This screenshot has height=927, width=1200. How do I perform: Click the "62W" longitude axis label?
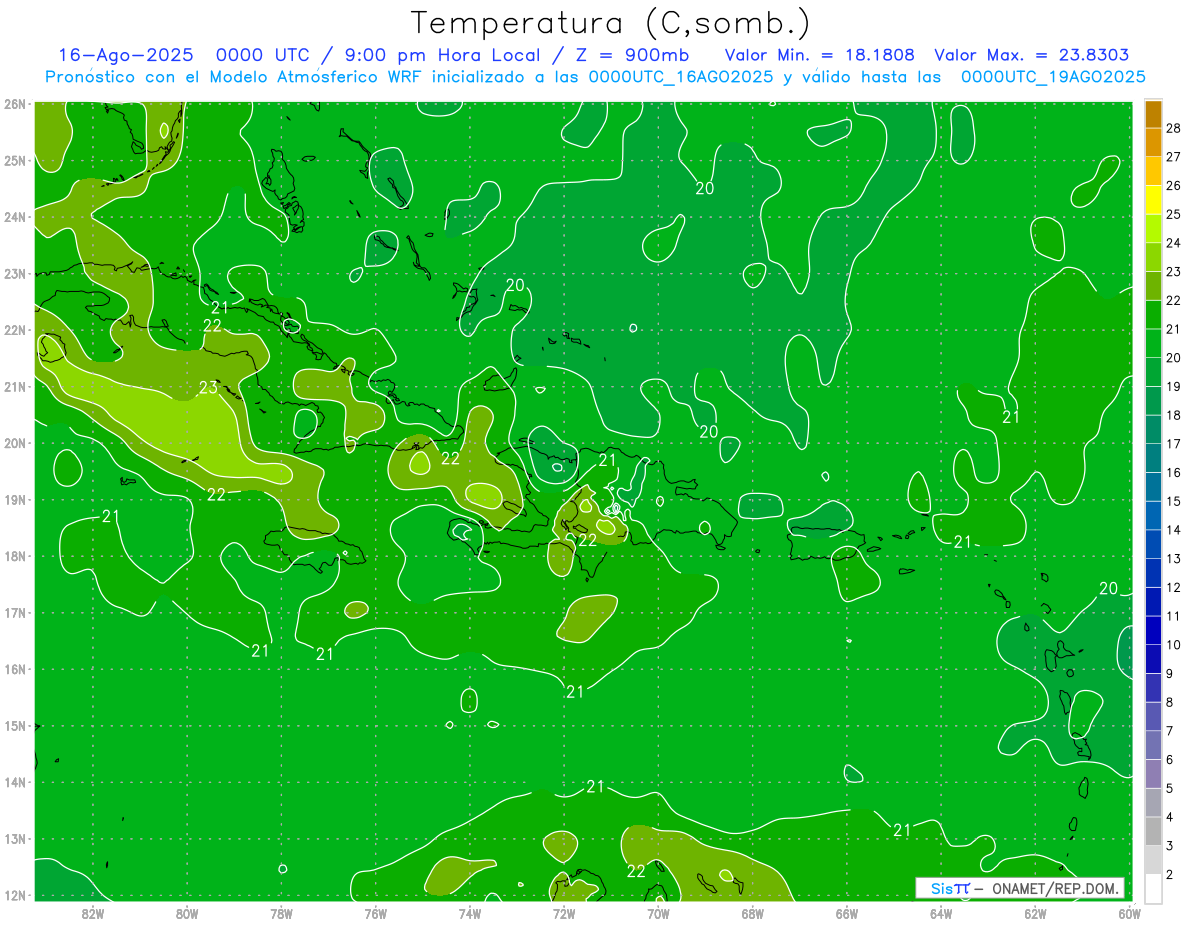tap(1035, 913)
